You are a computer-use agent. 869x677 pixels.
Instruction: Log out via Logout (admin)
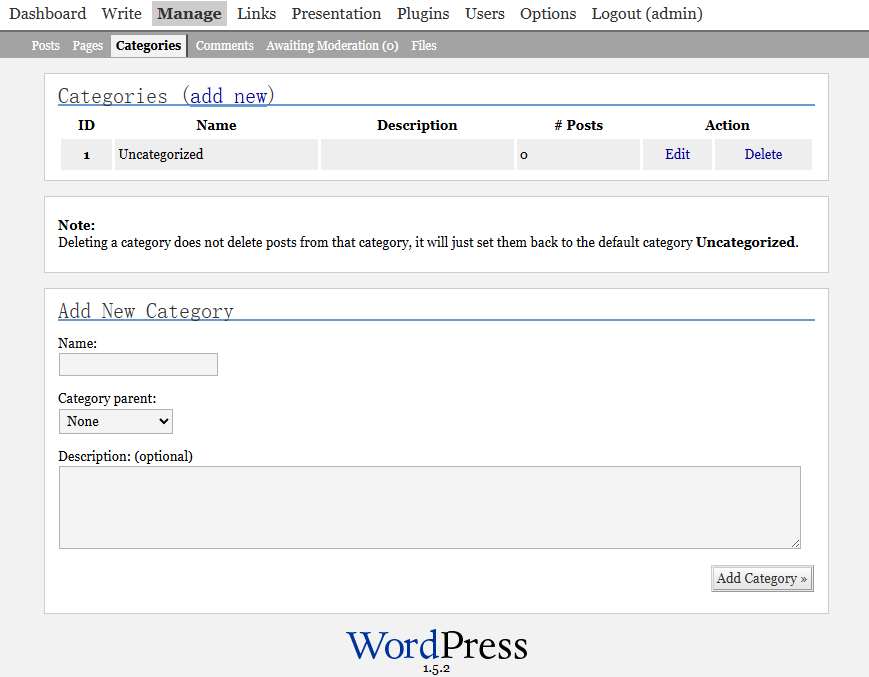pyautogui.click(x=647, y=13)
